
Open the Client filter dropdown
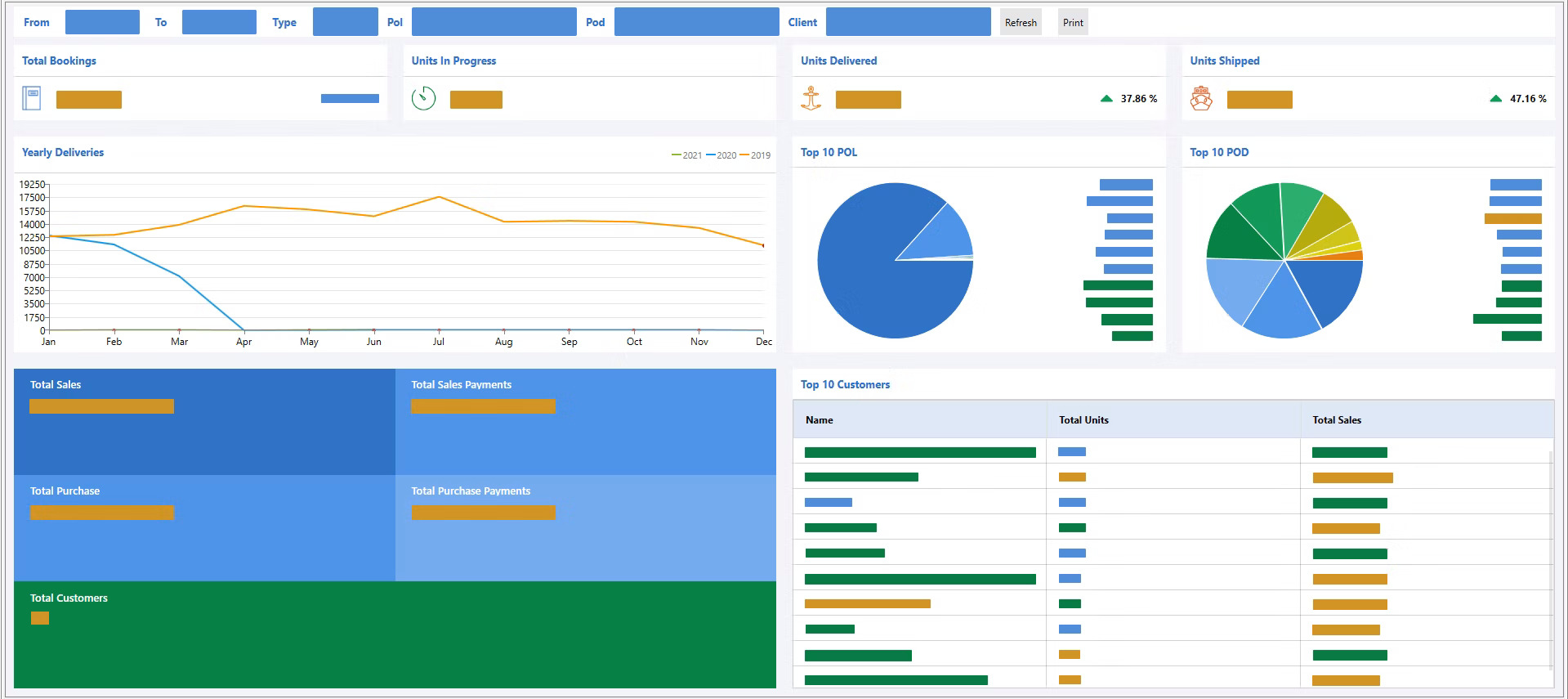coord(908,22)
